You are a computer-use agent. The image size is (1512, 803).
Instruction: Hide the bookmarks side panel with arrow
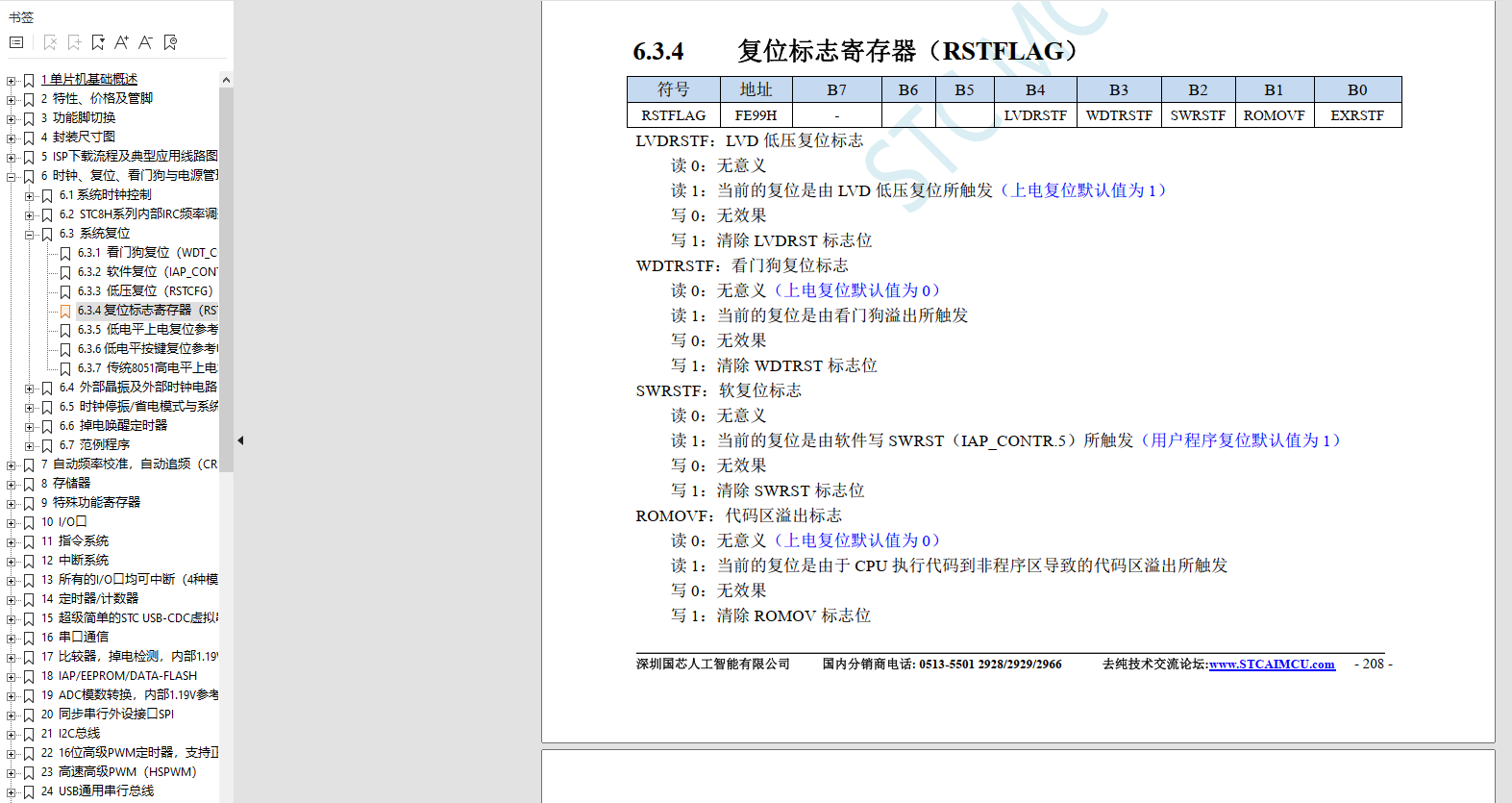(x=240, y=440)
